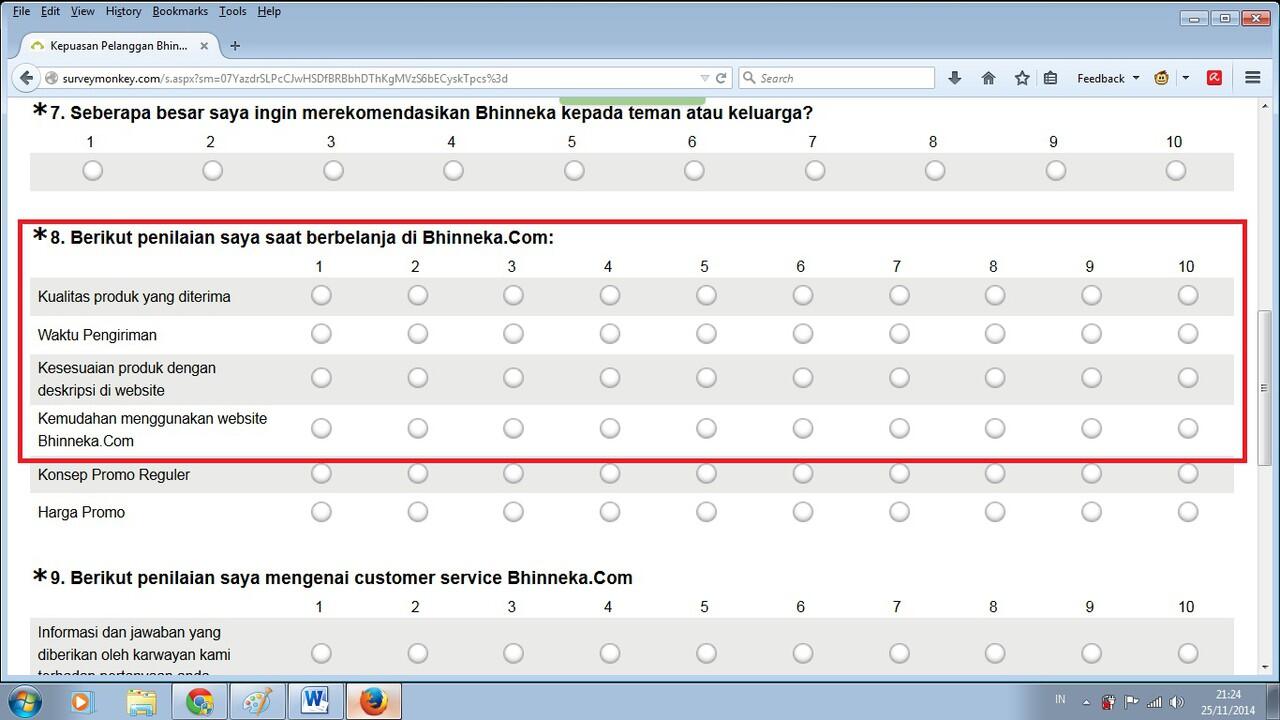Rate question 7 recommendation as 10
This screenshot has width=1280, height=720.
(x=1175, y=171)
